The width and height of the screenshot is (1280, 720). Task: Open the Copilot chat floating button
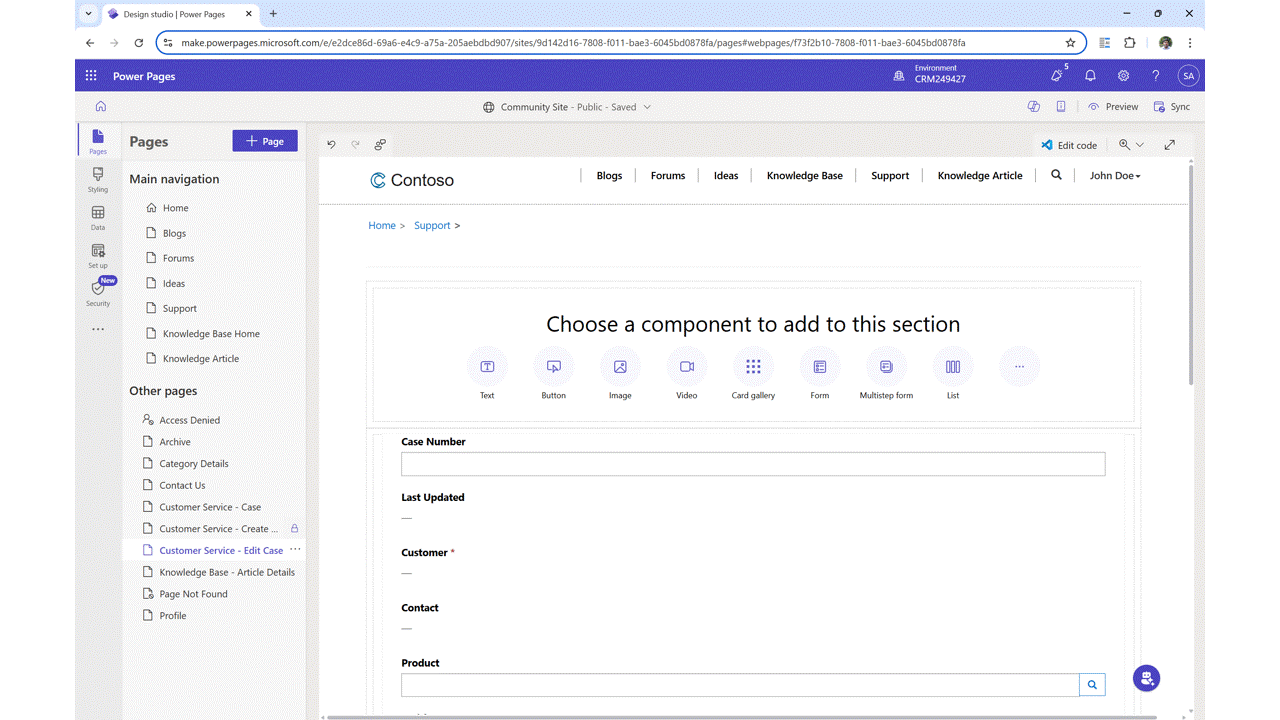coord(1146,678)
